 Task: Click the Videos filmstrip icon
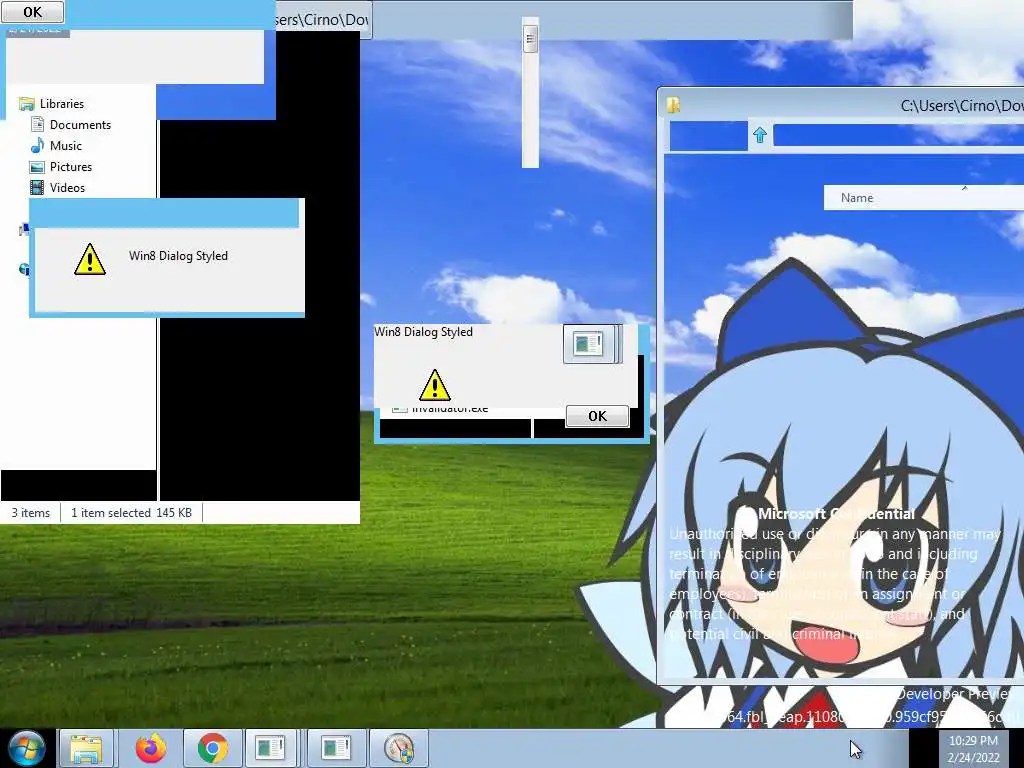[37, 187]
